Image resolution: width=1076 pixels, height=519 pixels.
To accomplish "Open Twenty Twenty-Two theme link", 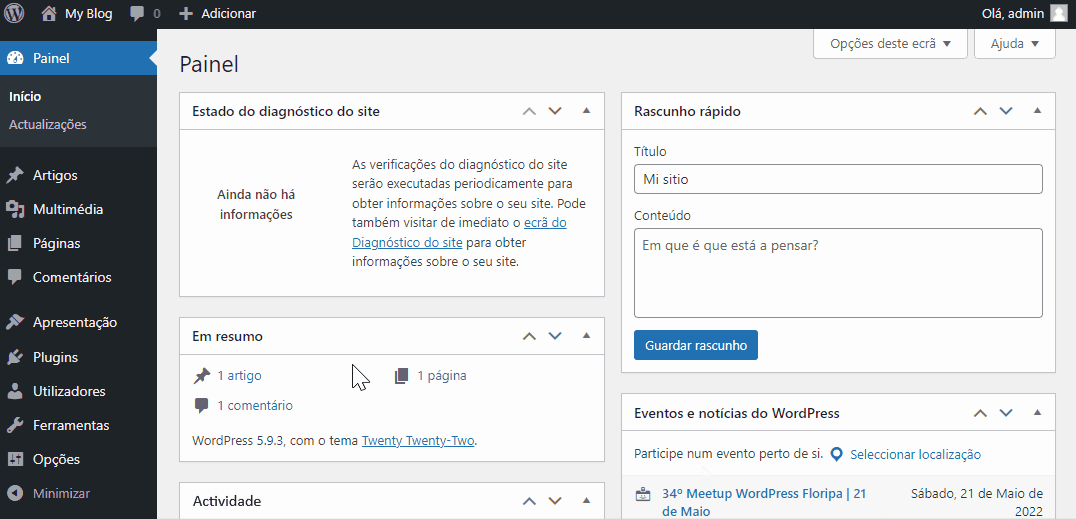I will [x=418, y=441].
